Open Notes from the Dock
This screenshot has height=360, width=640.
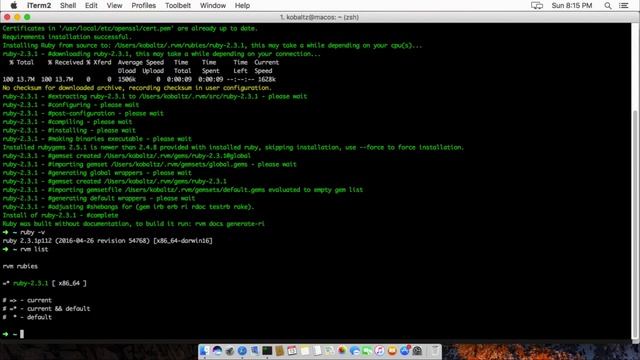click(x=305, y=351)
